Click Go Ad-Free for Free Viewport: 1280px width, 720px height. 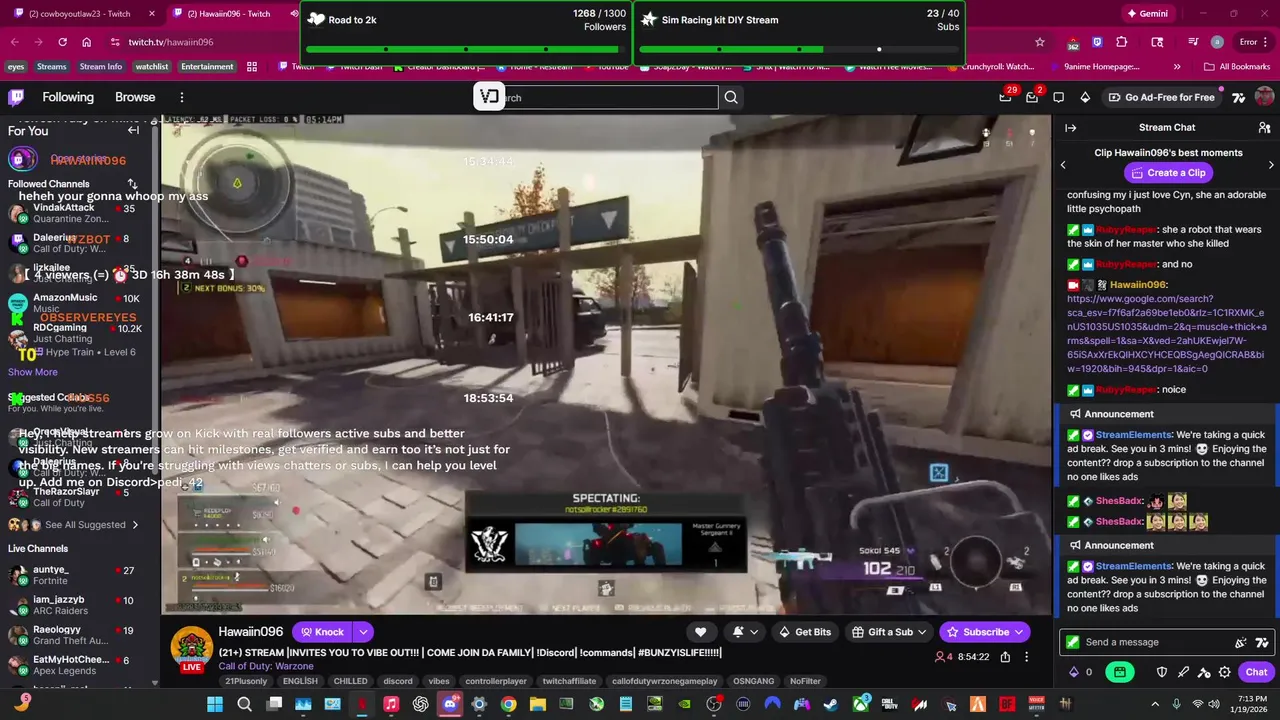tap(1161, 97)
